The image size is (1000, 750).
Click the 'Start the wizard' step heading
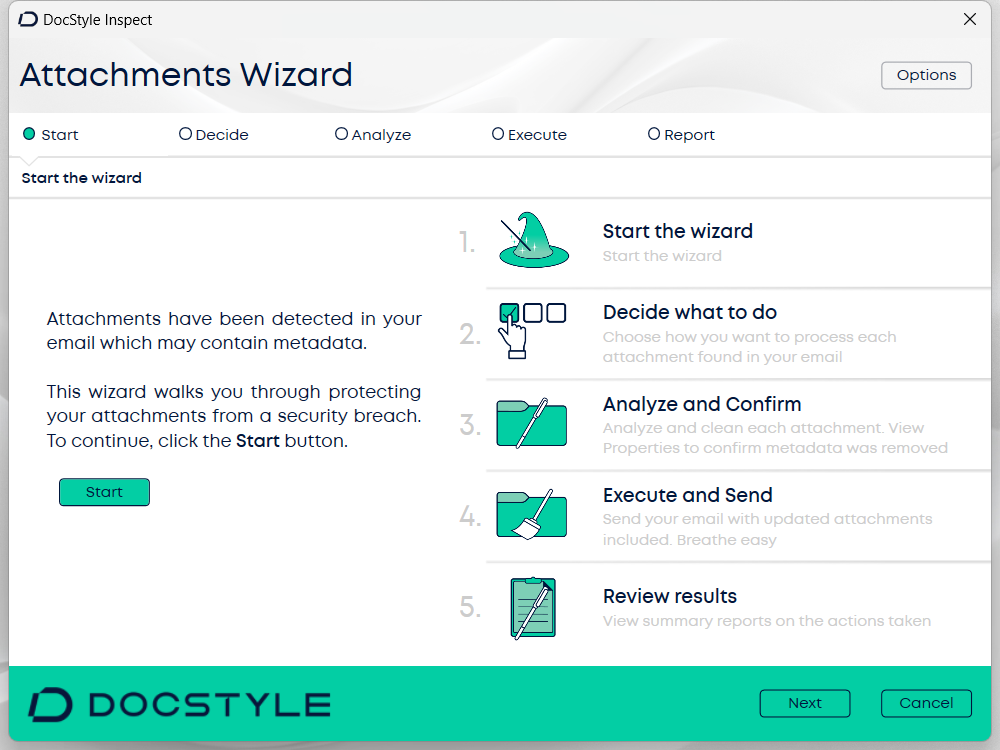[x=677, y=231]
